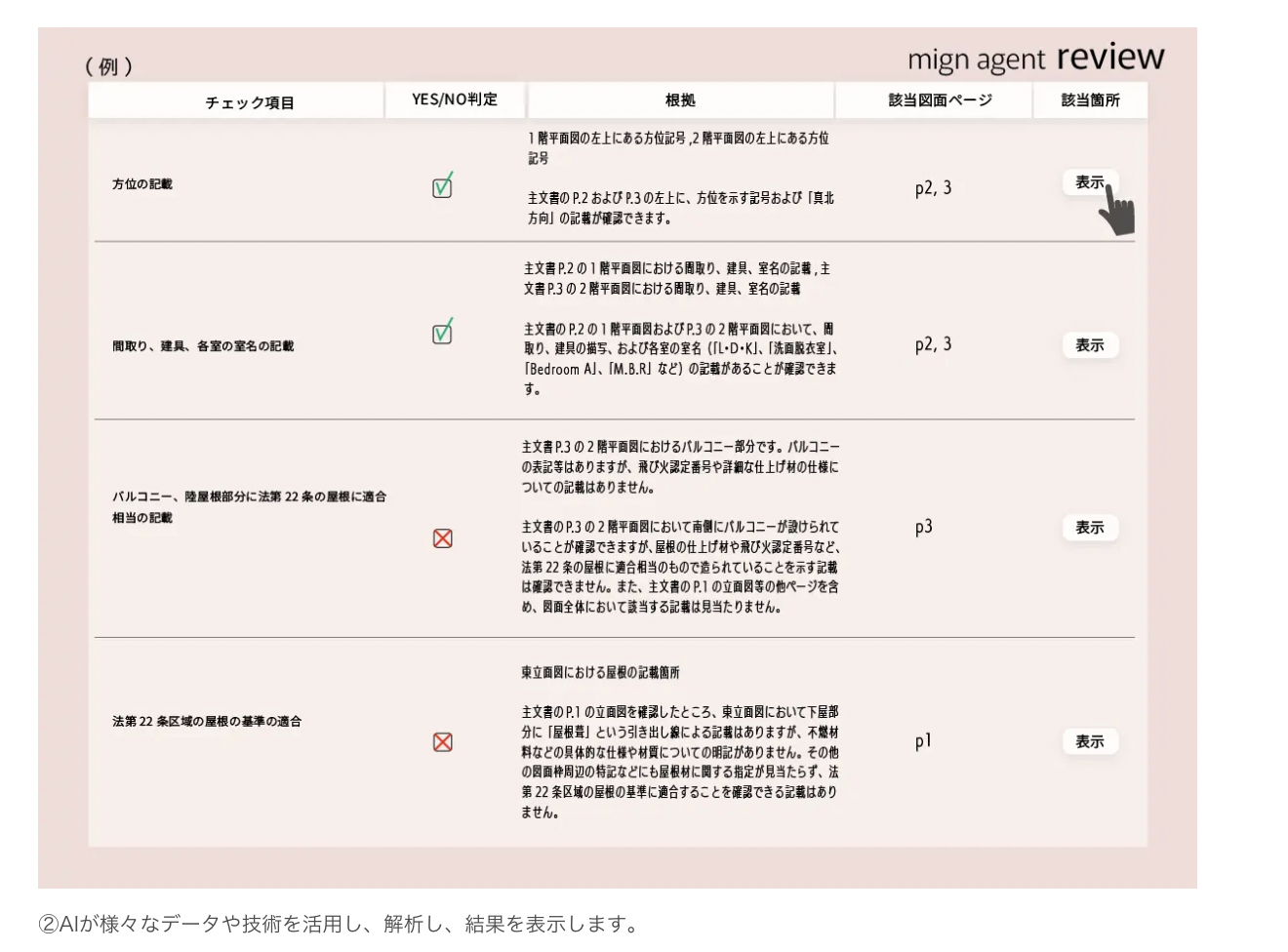
Task: Click the mign agent review logo
Action: [1035, 59]
